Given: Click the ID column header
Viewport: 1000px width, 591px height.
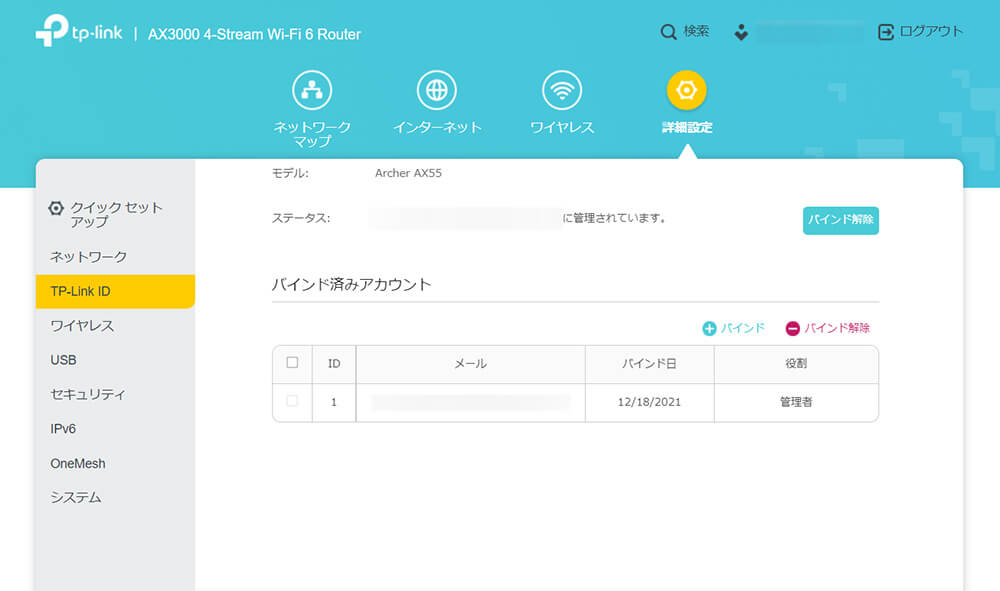Looking at the screenshot, I should coord(334,363).
